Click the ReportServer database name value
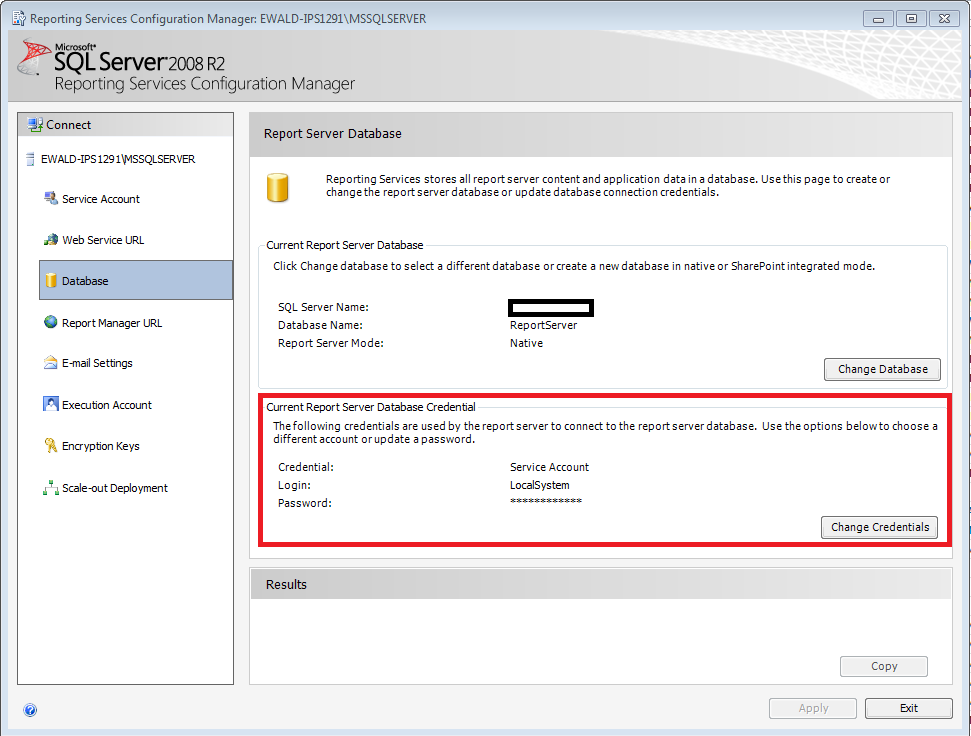The image size is (971, 736). click(543, 325)
